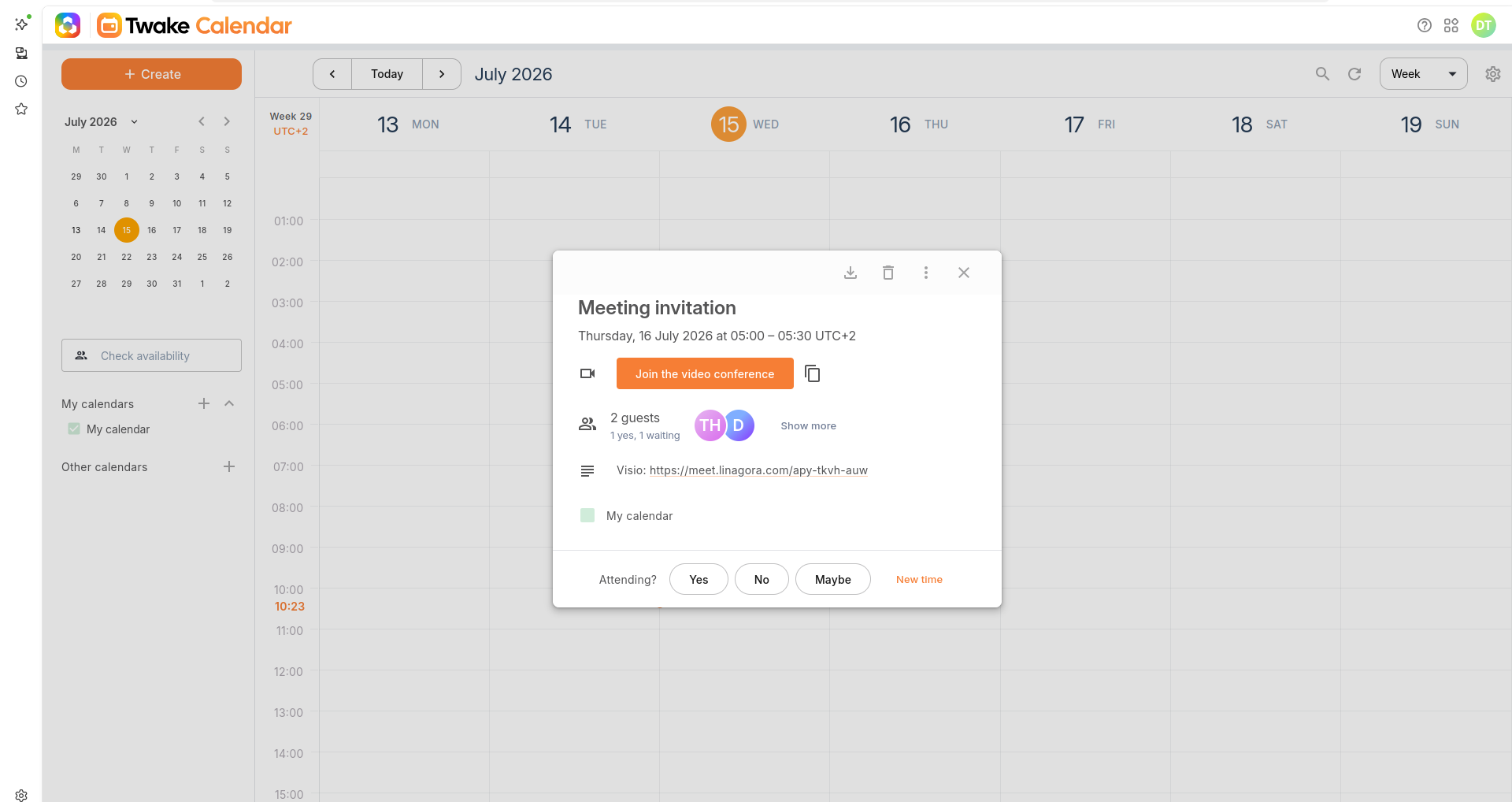This screenshot has height=802, width=1512.
Task: Click the guests icon in the popup
Action: point(587,424)
